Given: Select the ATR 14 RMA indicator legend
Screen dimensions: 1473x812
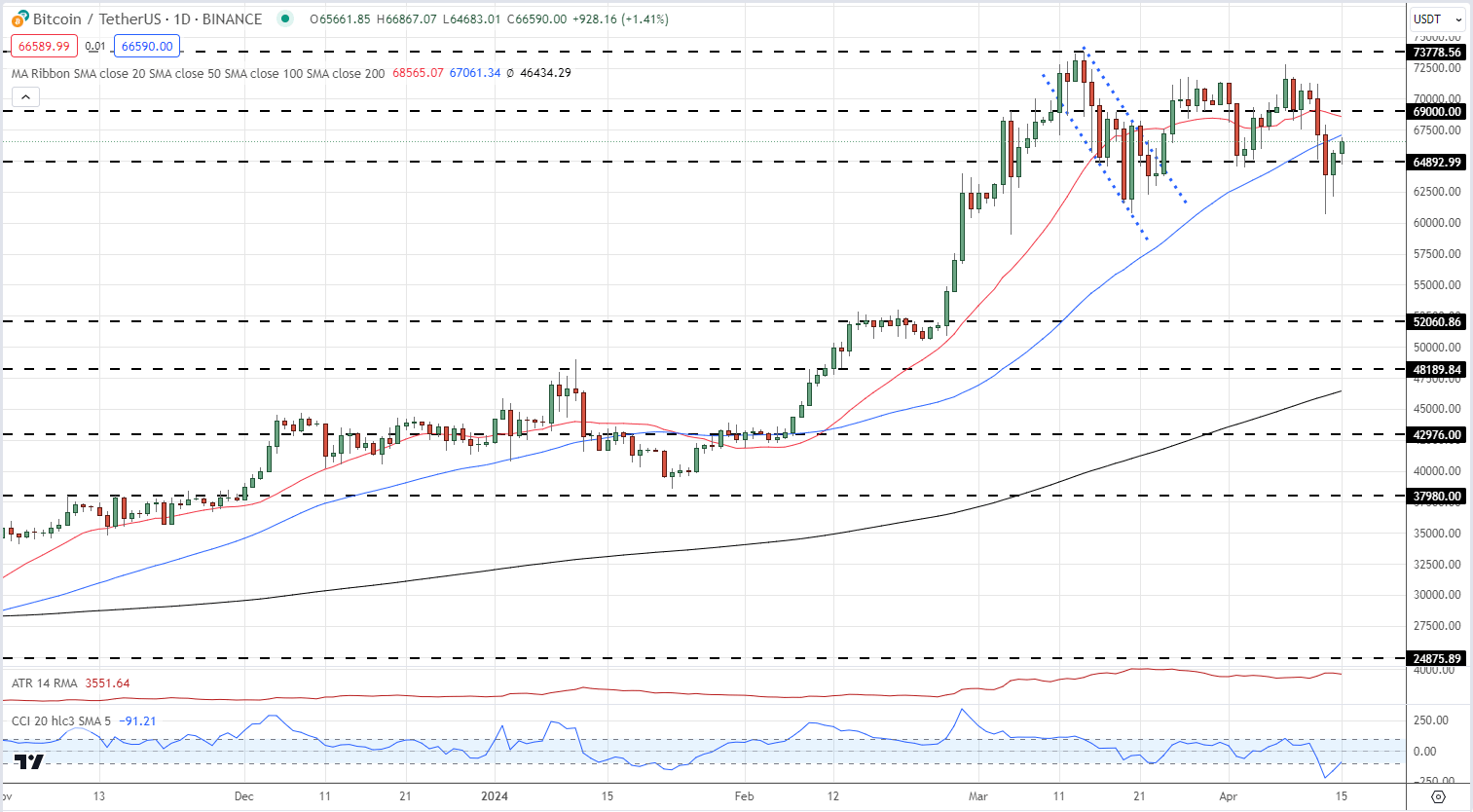Looking at the screenshot, I should coord(44,683).
